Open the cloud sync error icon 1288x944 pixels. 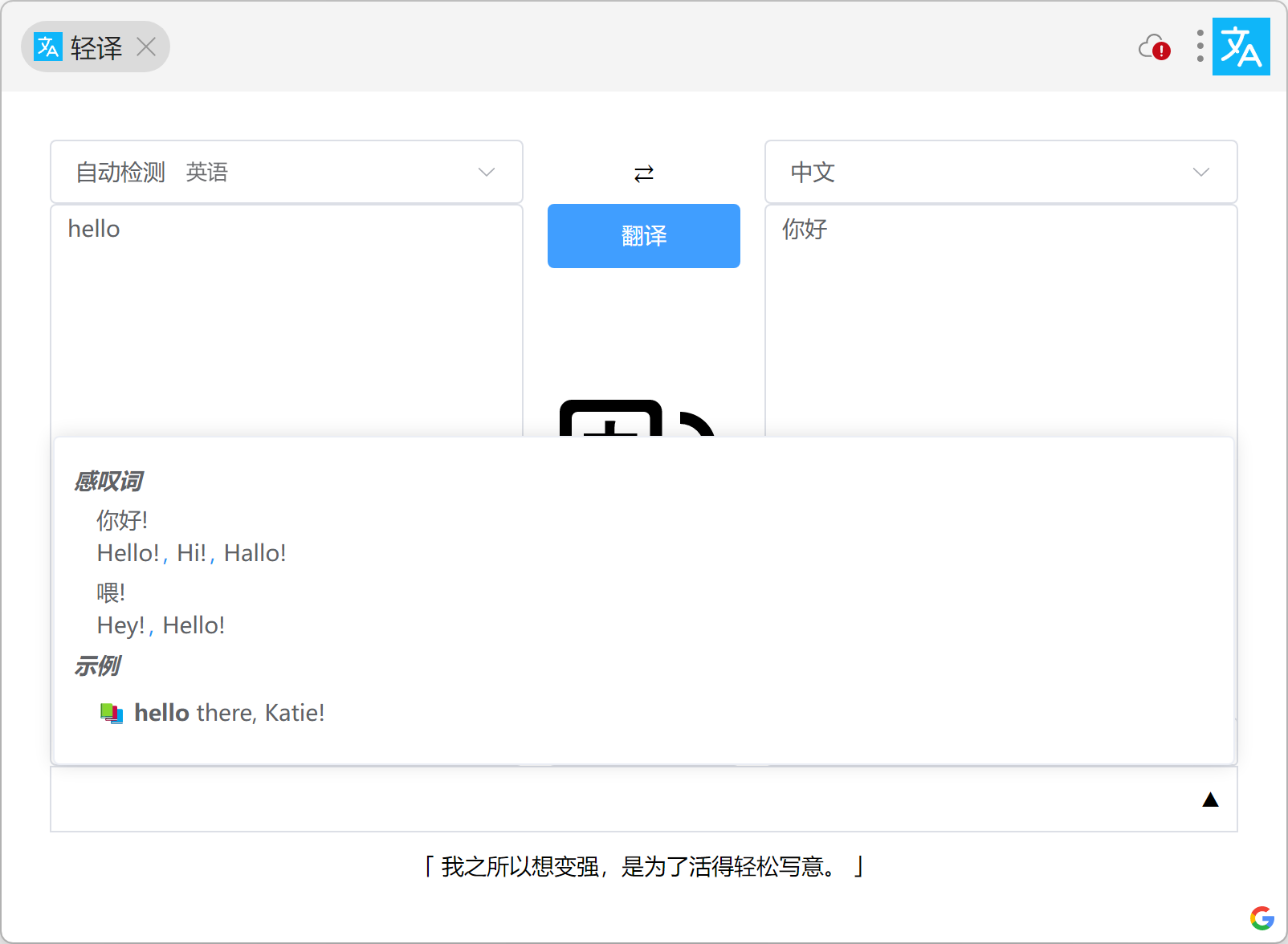[1155, 47]
